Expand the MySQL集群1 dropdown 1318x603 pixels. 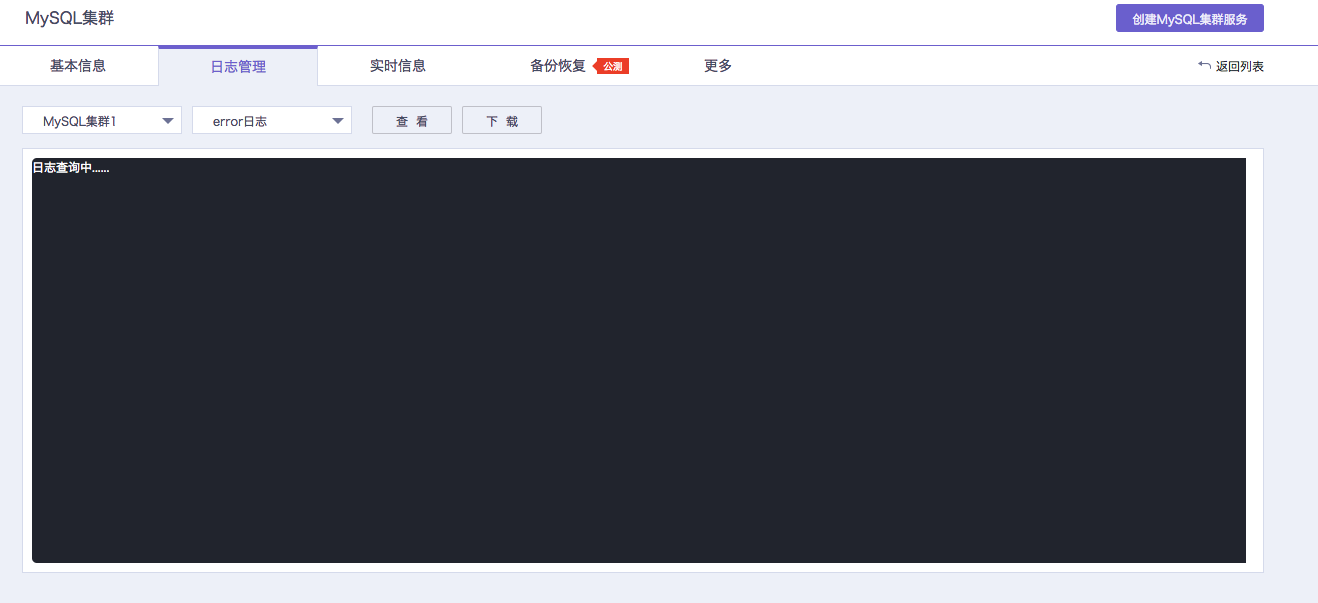(102, 120)
